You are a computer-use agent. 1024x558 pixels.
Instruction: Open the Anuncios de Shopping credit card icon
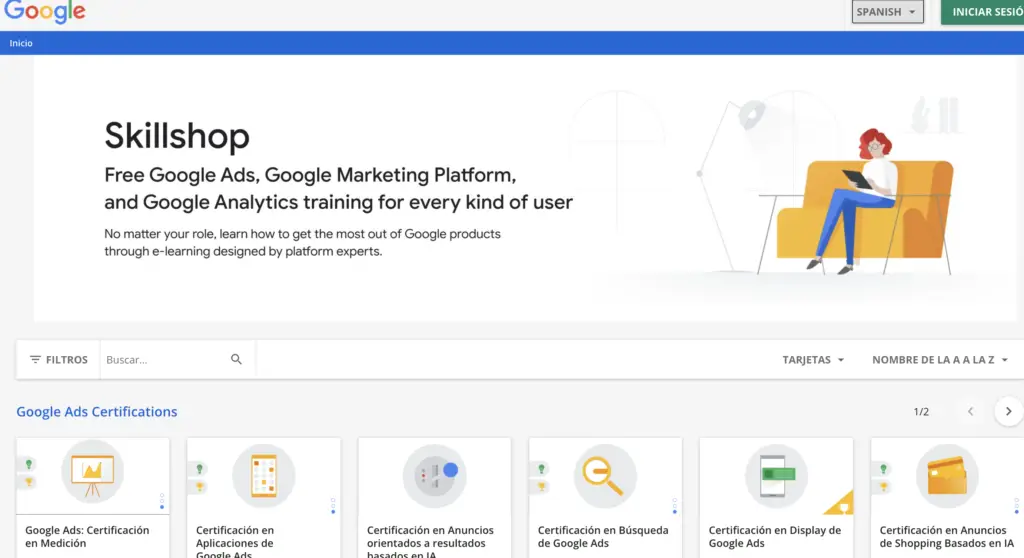click(947, 476)
